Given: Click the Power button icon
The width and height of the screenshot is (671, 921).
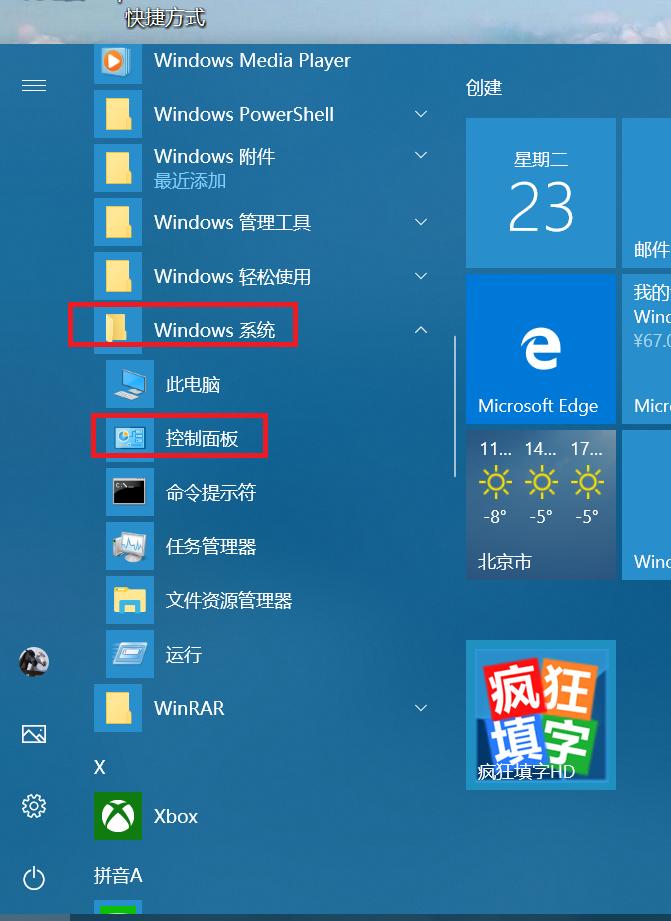Looking at the screenshot, I should pyautogui.click(x=33, y=879).
